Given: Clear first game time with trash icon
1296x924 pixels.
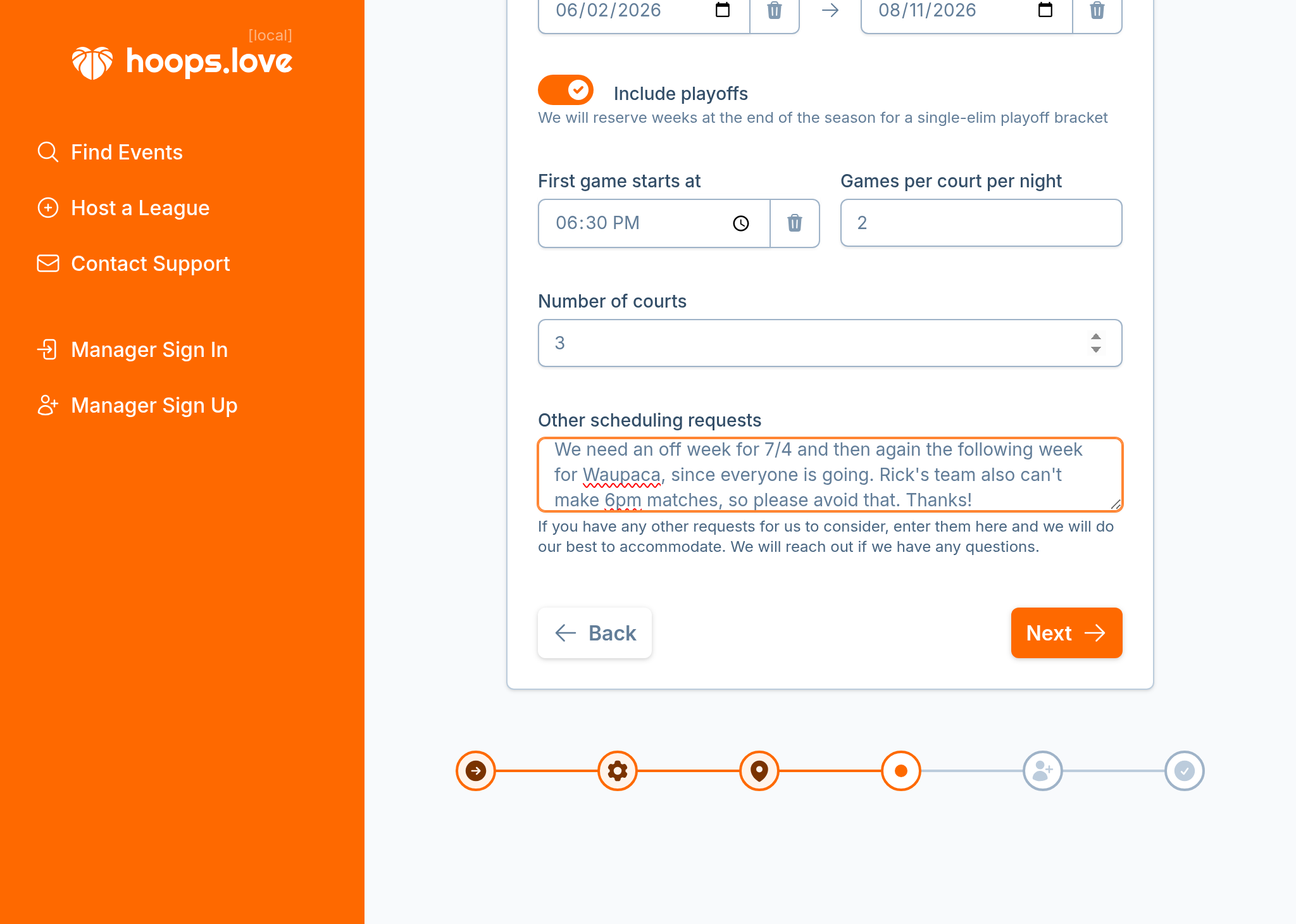Looking at the screenshot, I should point(795,223).
